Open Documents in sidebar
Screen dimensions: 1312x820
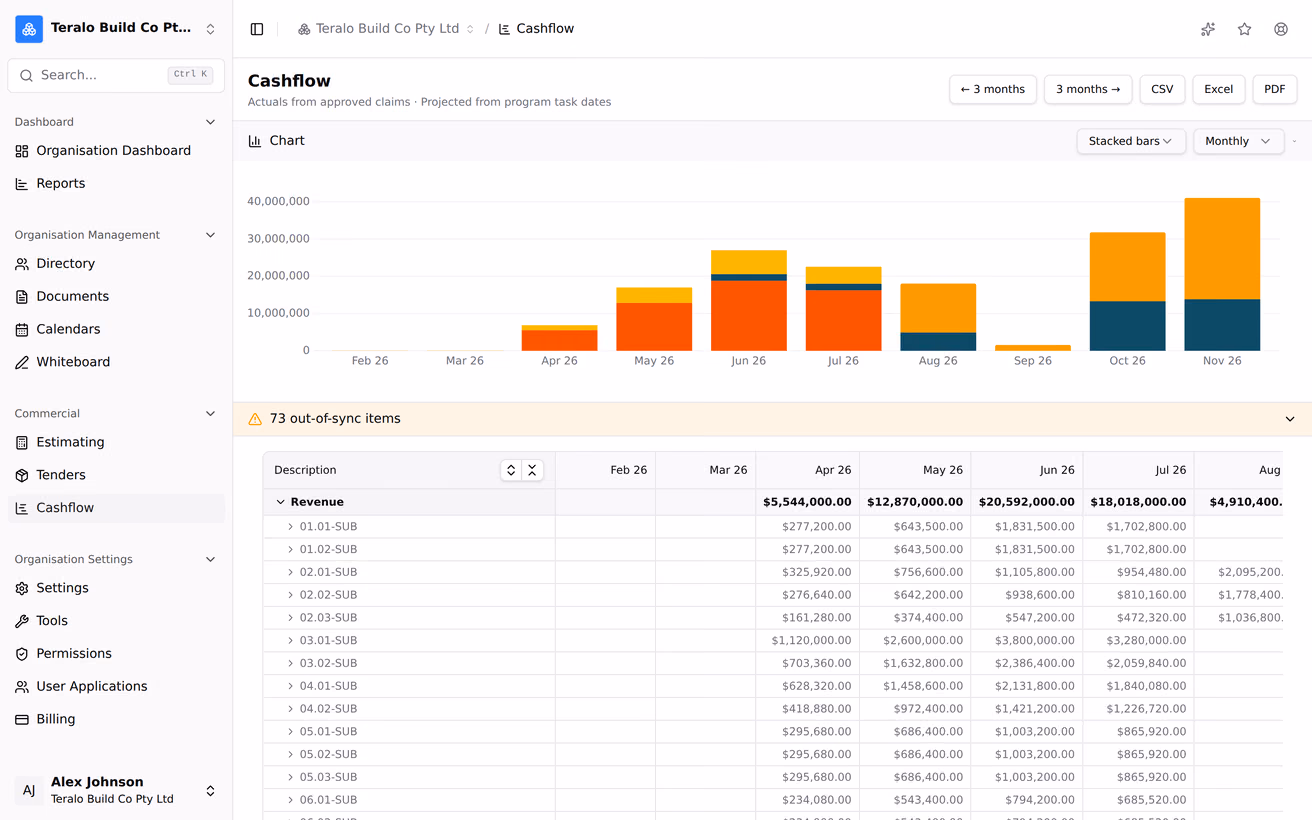pyautogui.click(x=116, y=297)
